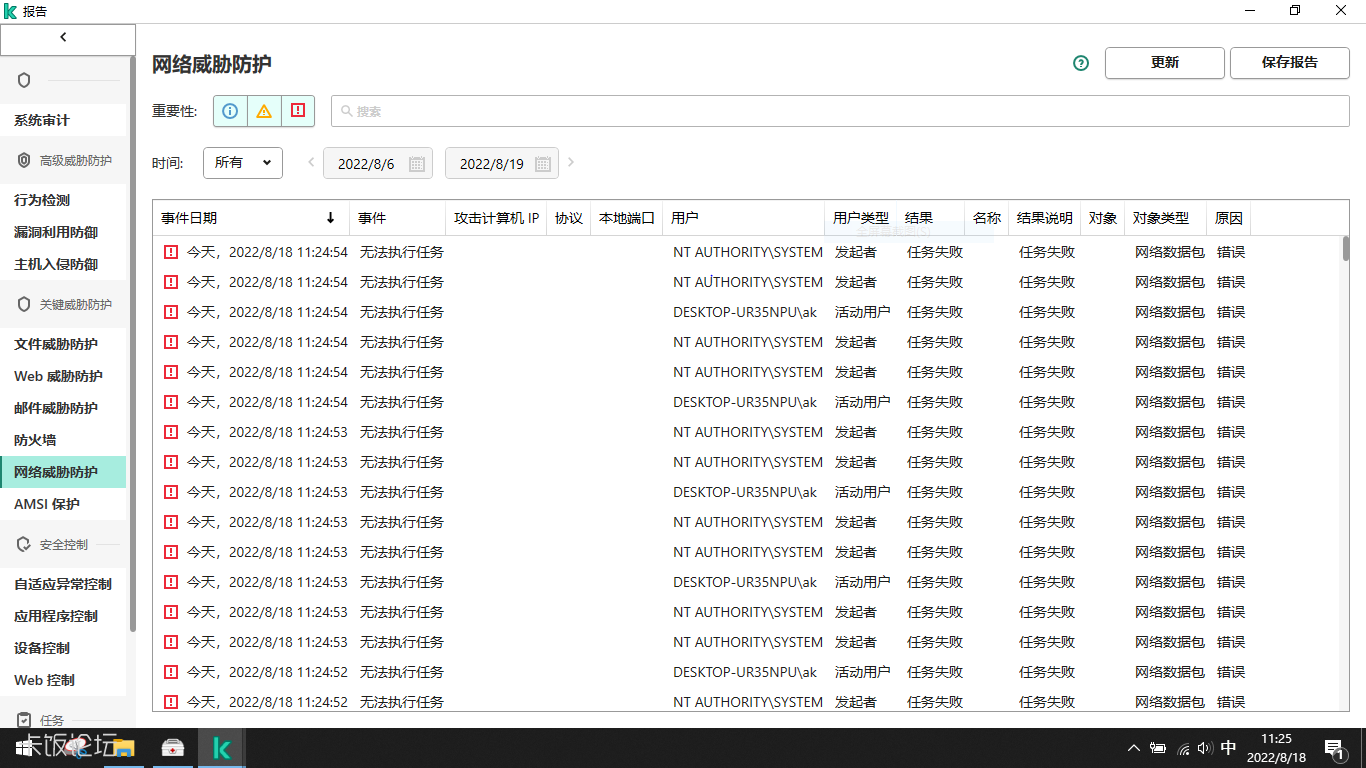Open the 所有 time range dropdown
1366x768 pixels.
point(243,162)
